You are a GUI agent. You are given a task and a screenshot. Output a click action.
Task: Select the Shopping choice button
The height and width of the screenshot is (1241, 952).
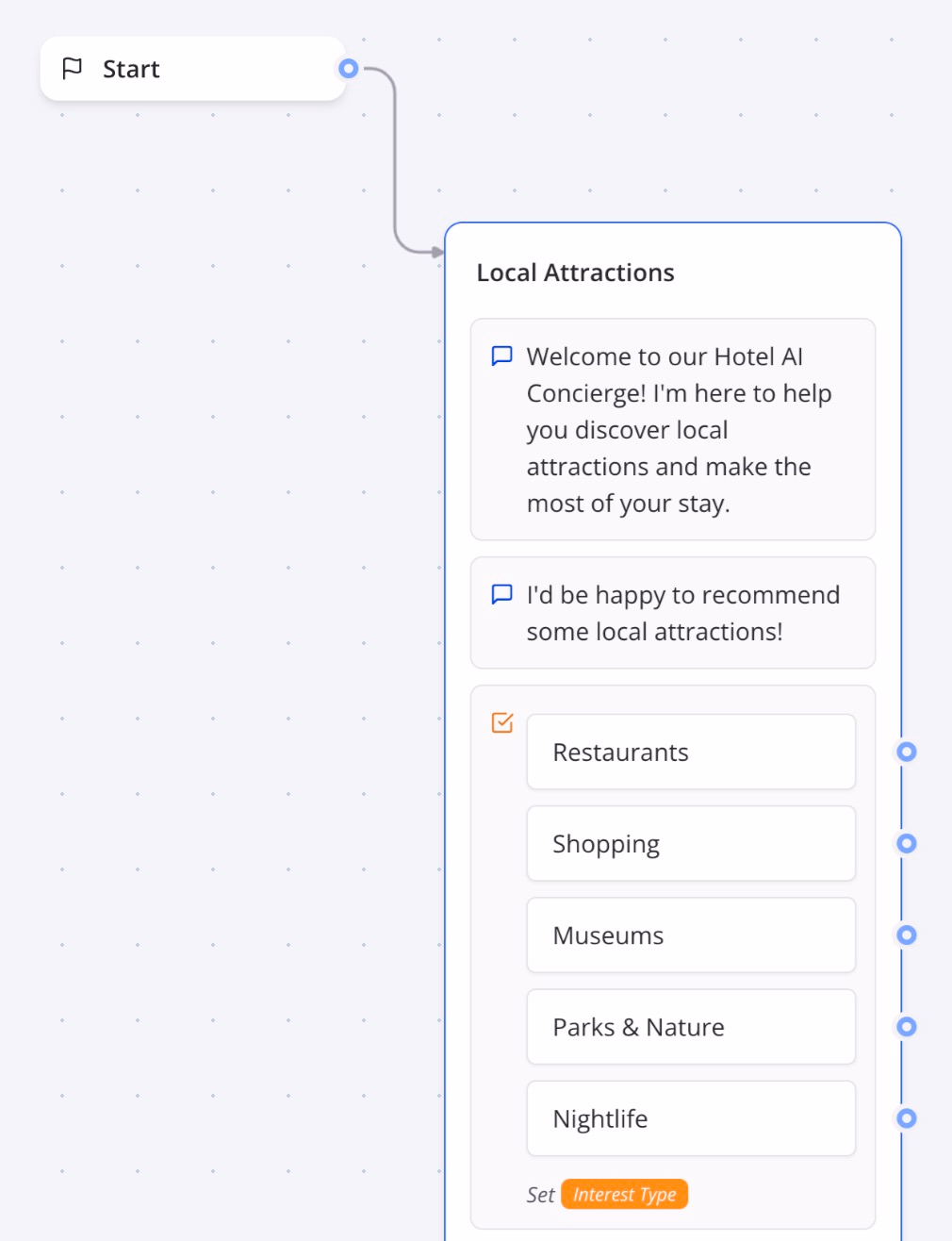[x=690, y=843]
